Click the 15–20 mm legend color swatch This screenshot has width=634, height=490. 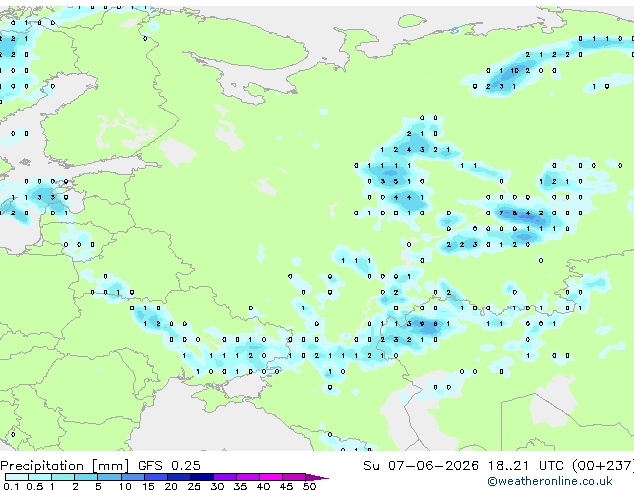pos(155,477)
